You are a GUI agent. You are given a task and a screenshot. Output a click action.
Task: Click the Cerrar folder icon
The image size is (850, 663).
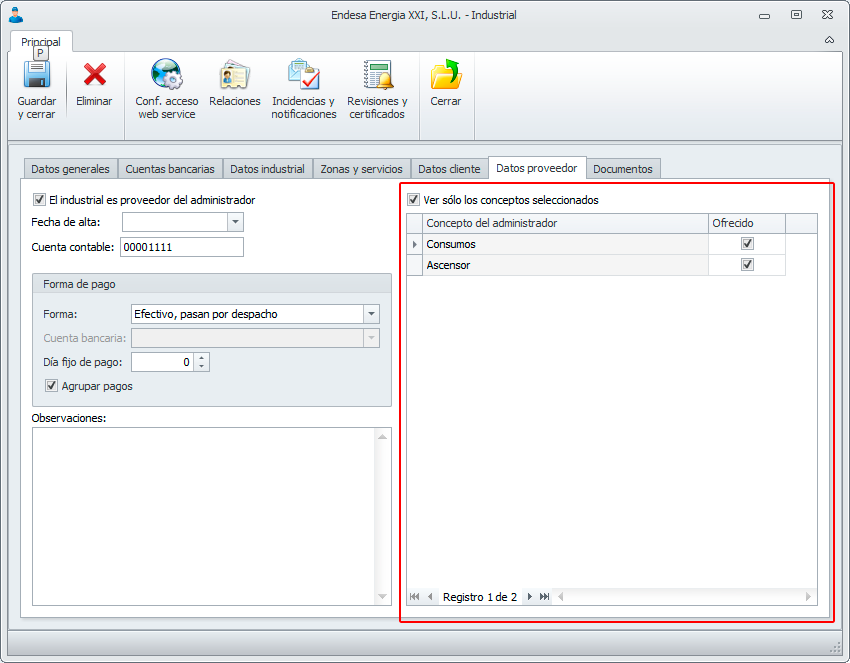(x=446, y=76)
